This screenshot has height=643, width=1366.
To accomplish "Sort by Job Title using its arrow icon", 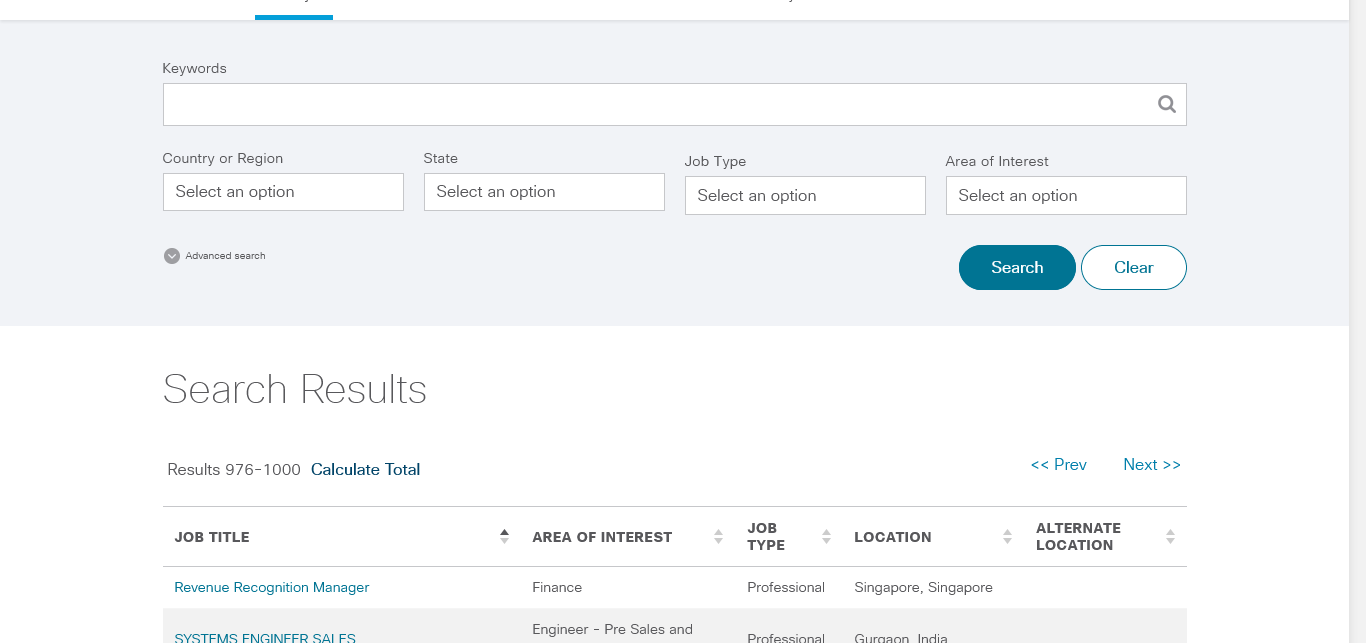I will (504, 537).
